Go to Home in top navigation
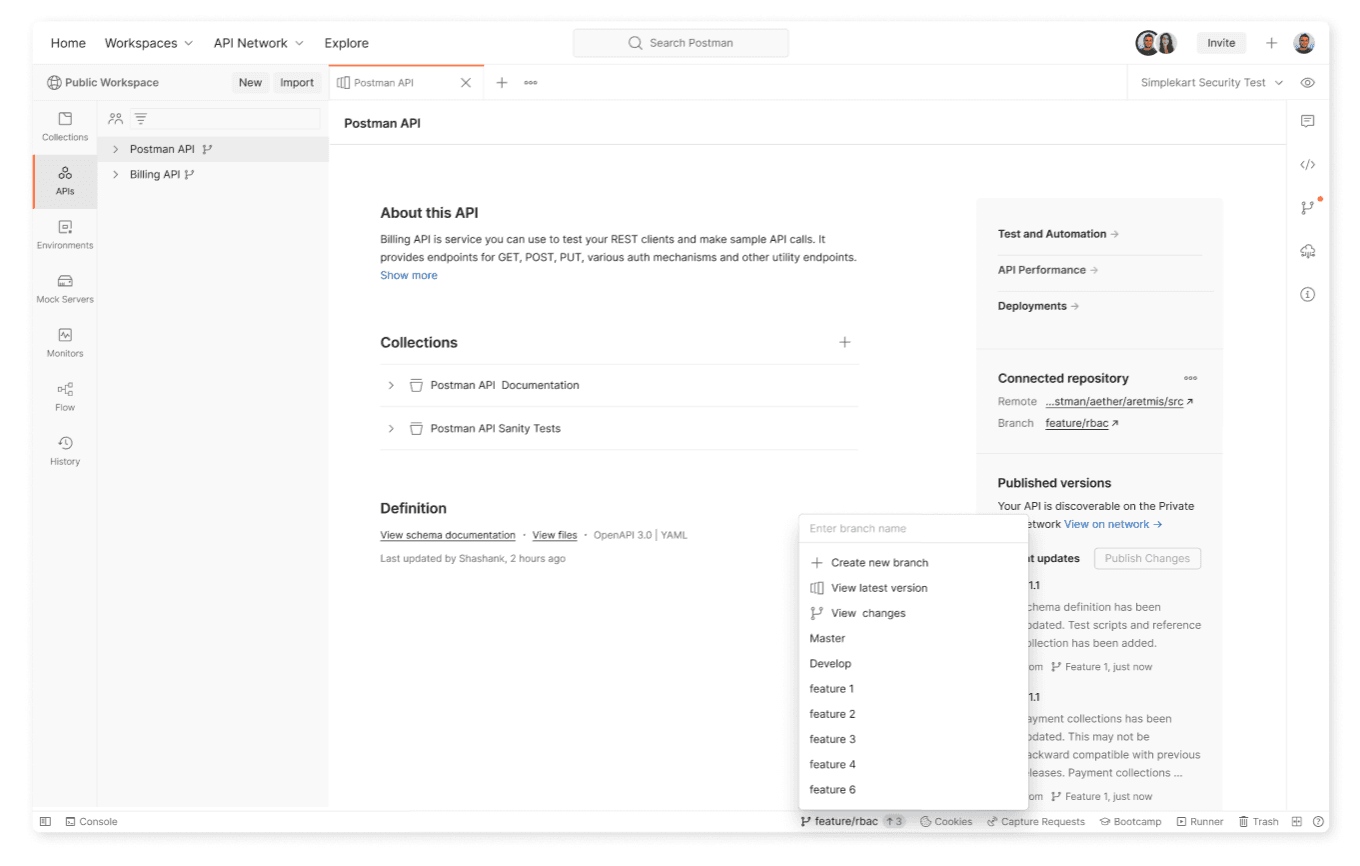 pyautogui.click(x=68, y=43)
